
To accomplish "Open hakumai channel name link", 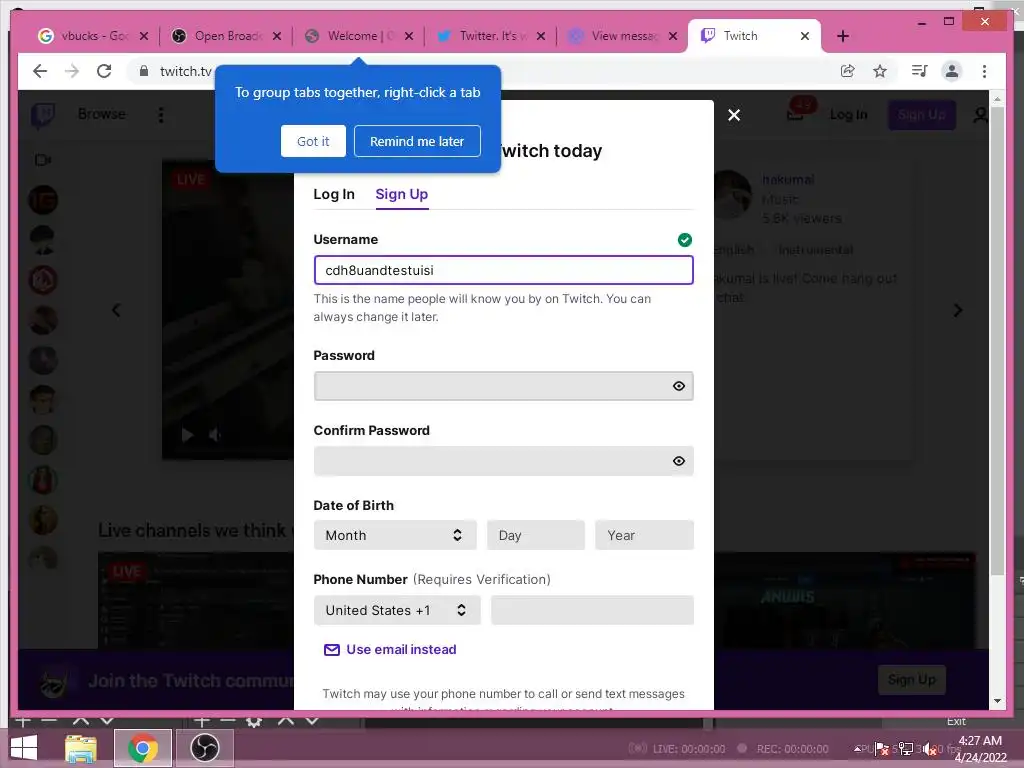I will [x=788, y=180].
